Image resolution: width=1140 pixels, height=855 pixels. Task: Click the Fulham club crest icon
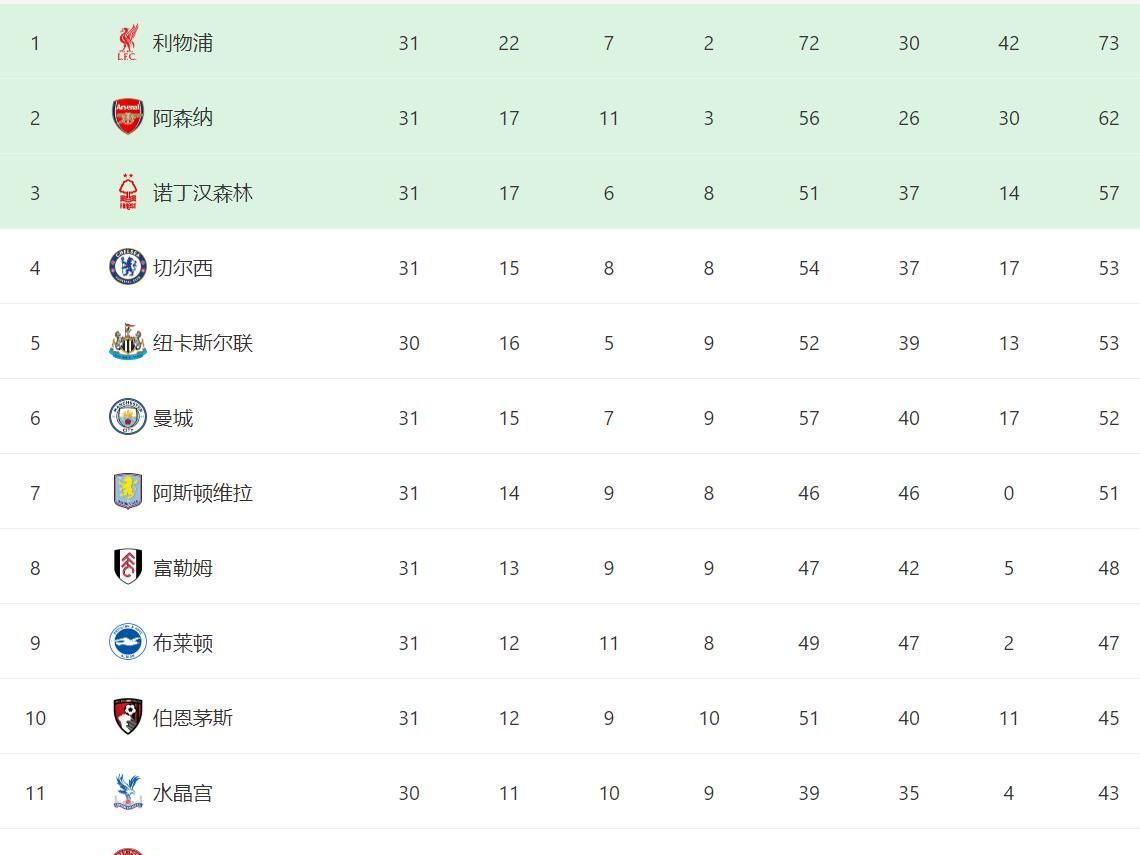coord(127,566)
